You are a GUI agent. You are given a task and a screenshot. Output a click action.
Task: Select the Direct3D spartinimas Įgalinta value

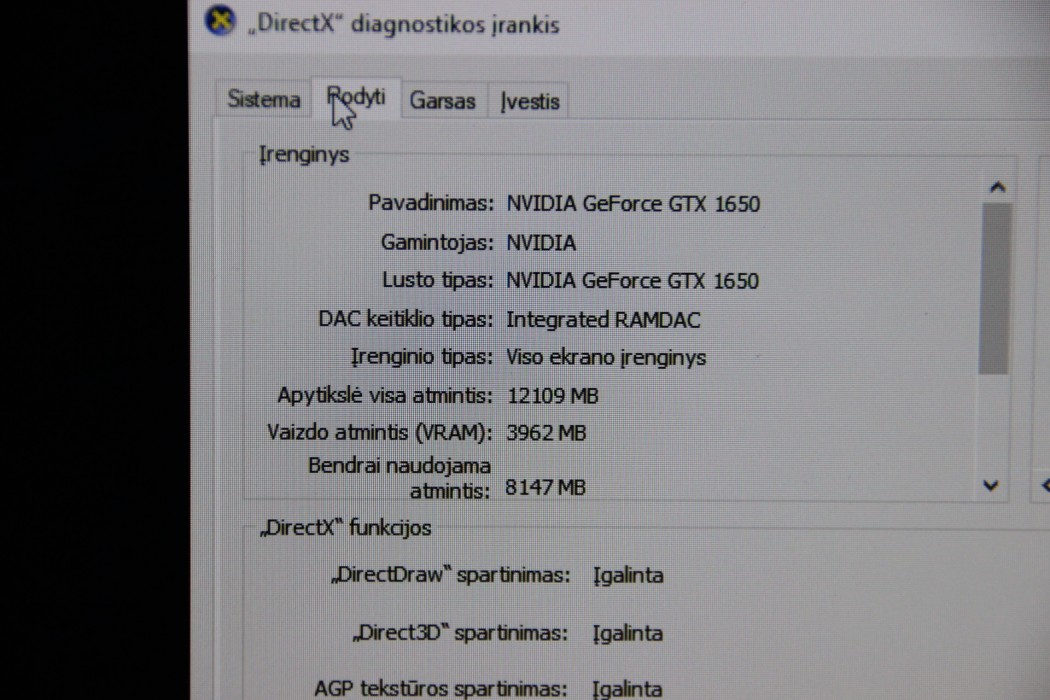(627, 633)
